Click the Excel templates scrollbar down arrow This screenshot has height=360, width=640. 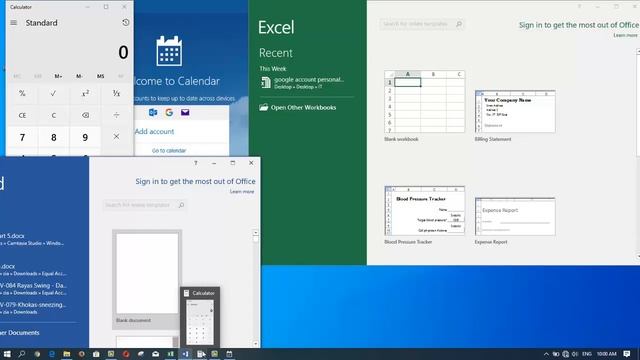click(638, 256)
